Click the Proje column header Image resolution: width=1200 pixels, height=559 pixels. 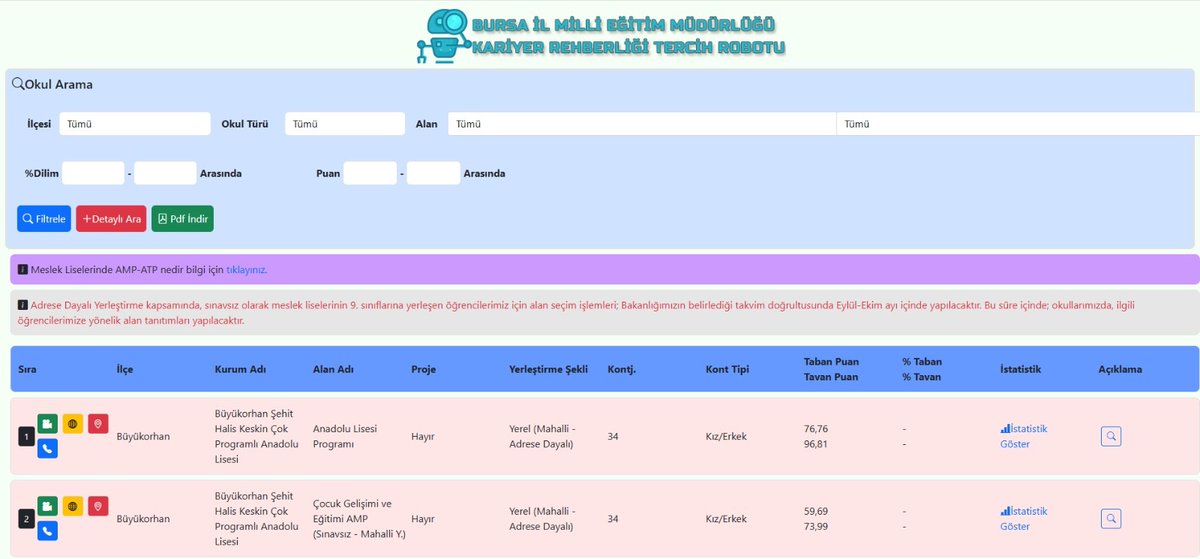[423, 369]
